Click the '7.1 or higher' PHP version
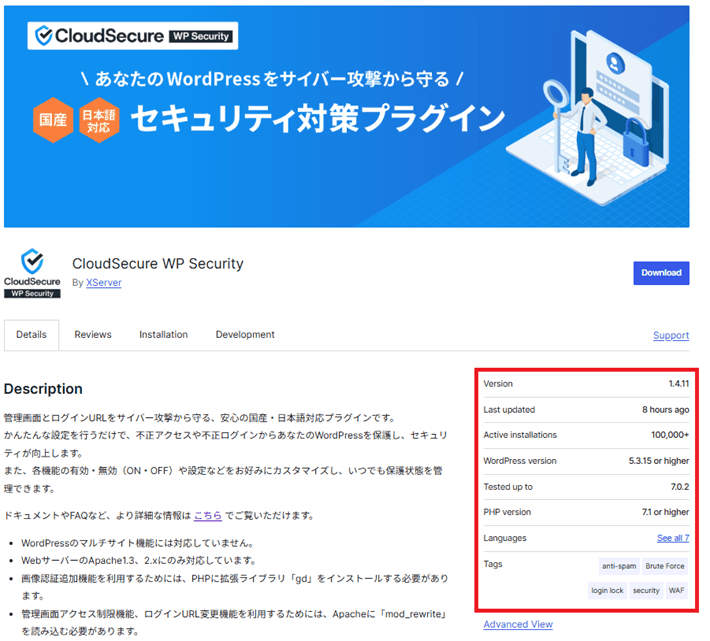This screenshot has height=641, width=710. 665,512
